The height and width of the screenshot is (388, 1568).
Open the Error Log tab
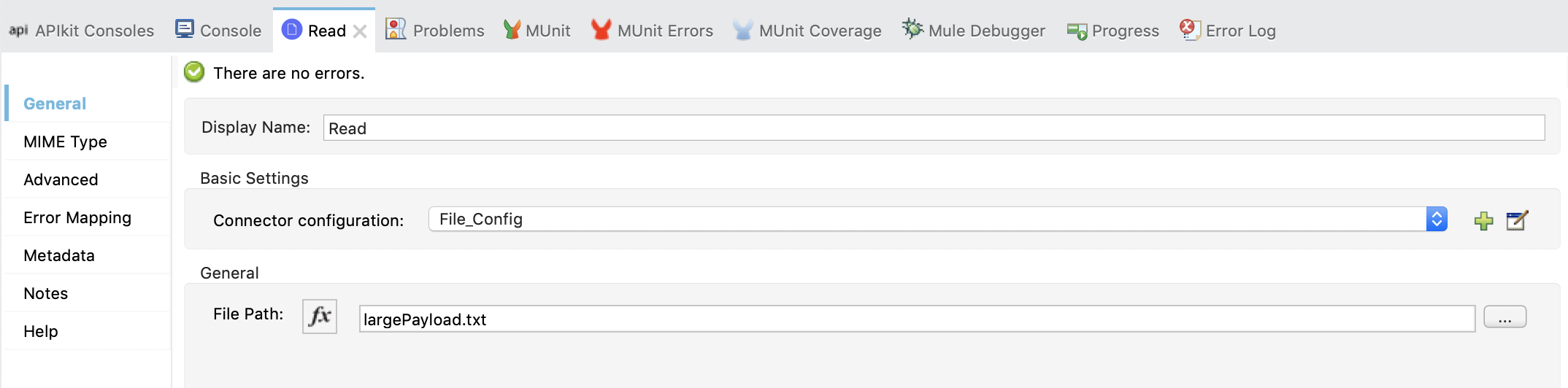1228,31
